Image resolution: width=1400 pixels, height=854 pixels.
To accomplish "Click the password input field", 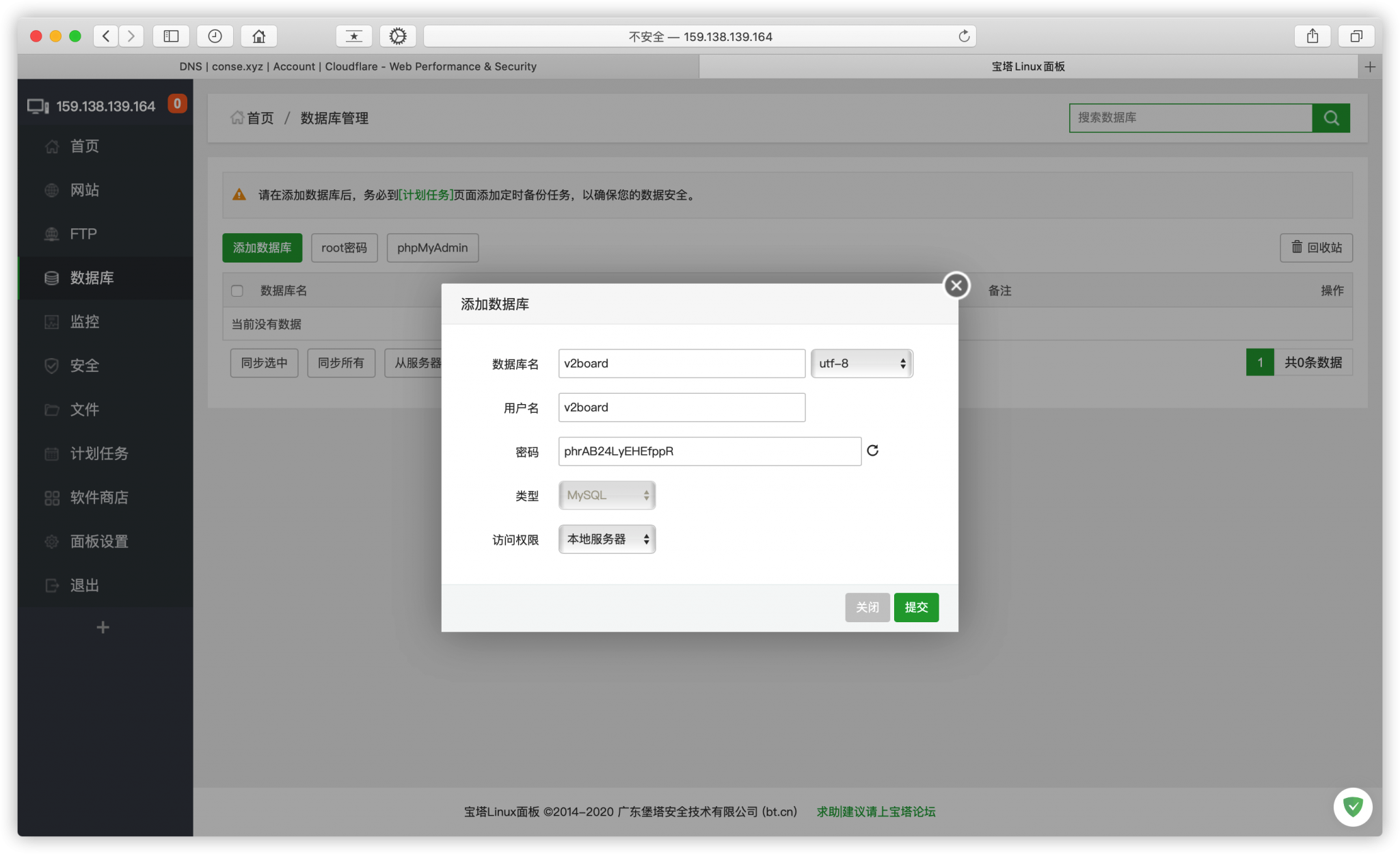I will click(709, 451).
